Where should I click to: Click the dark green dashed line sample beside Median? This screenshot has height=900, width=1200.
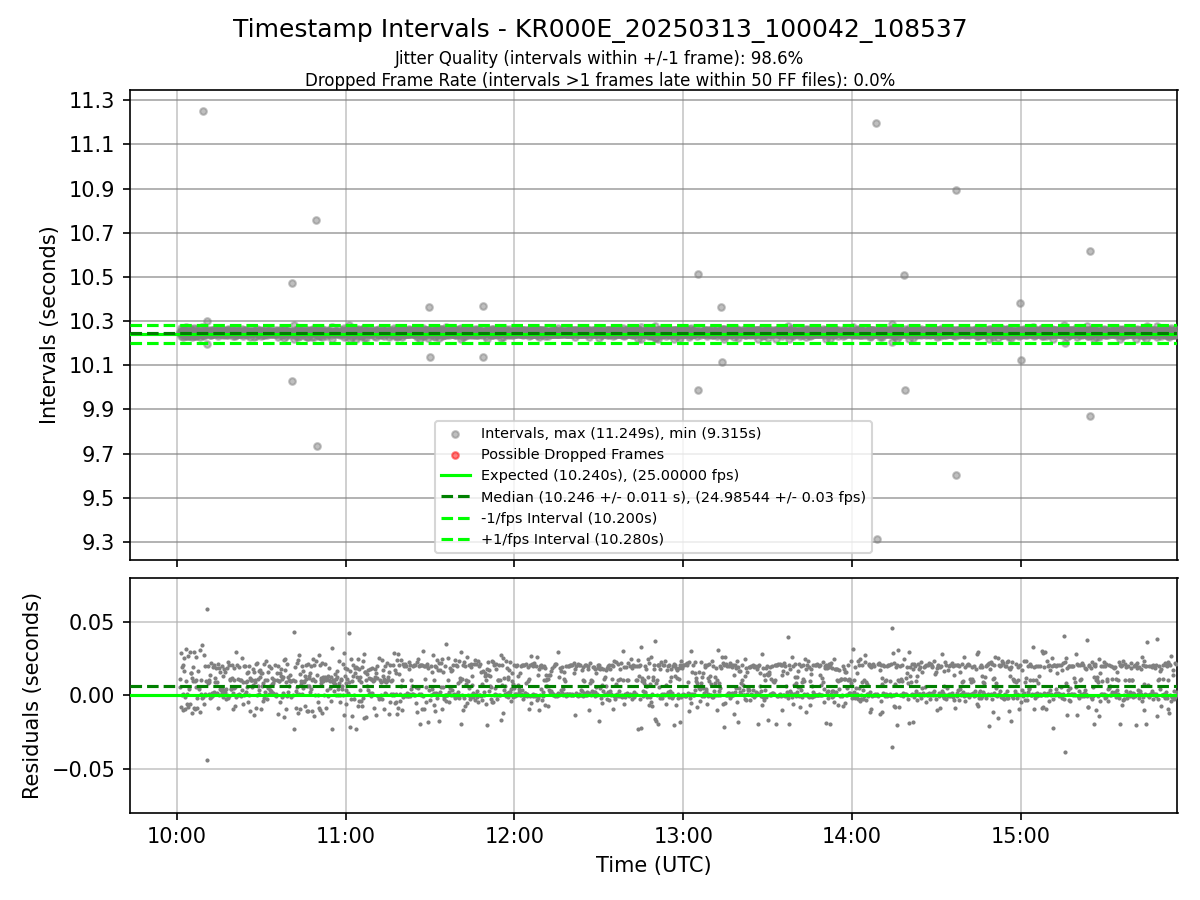[456, 497]
